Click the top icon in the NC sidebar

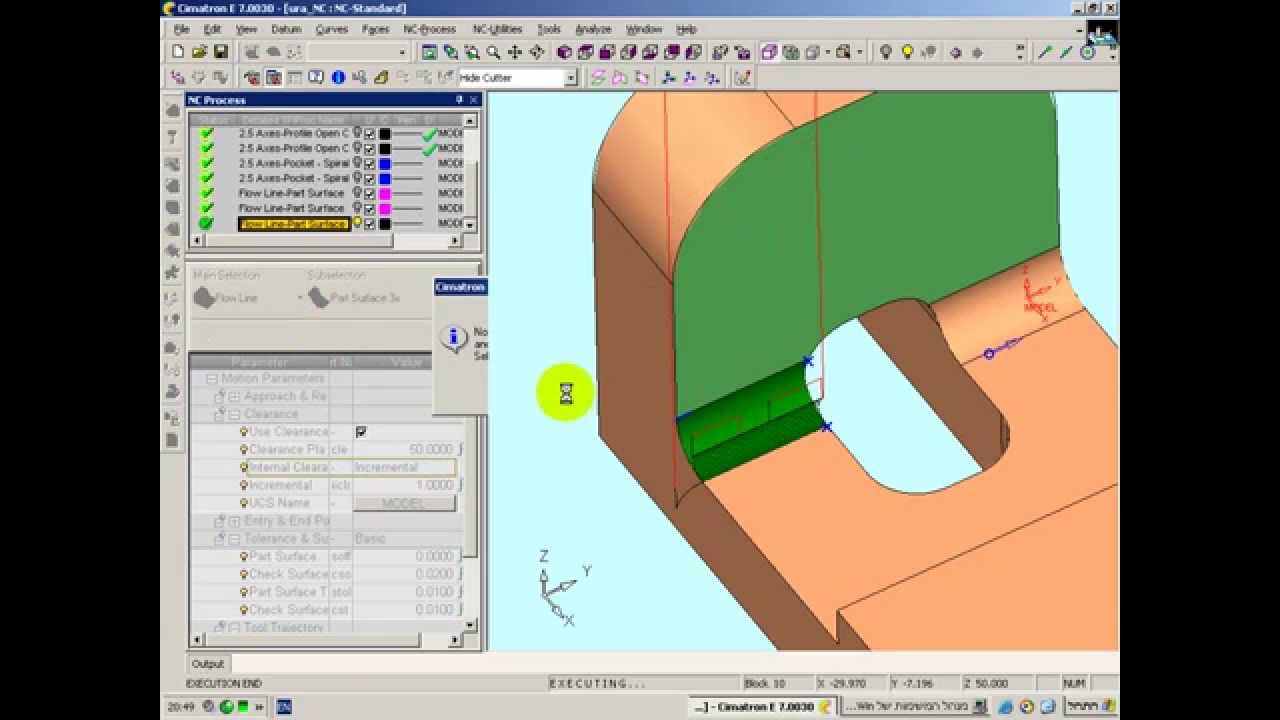click(x=172, y=110)
